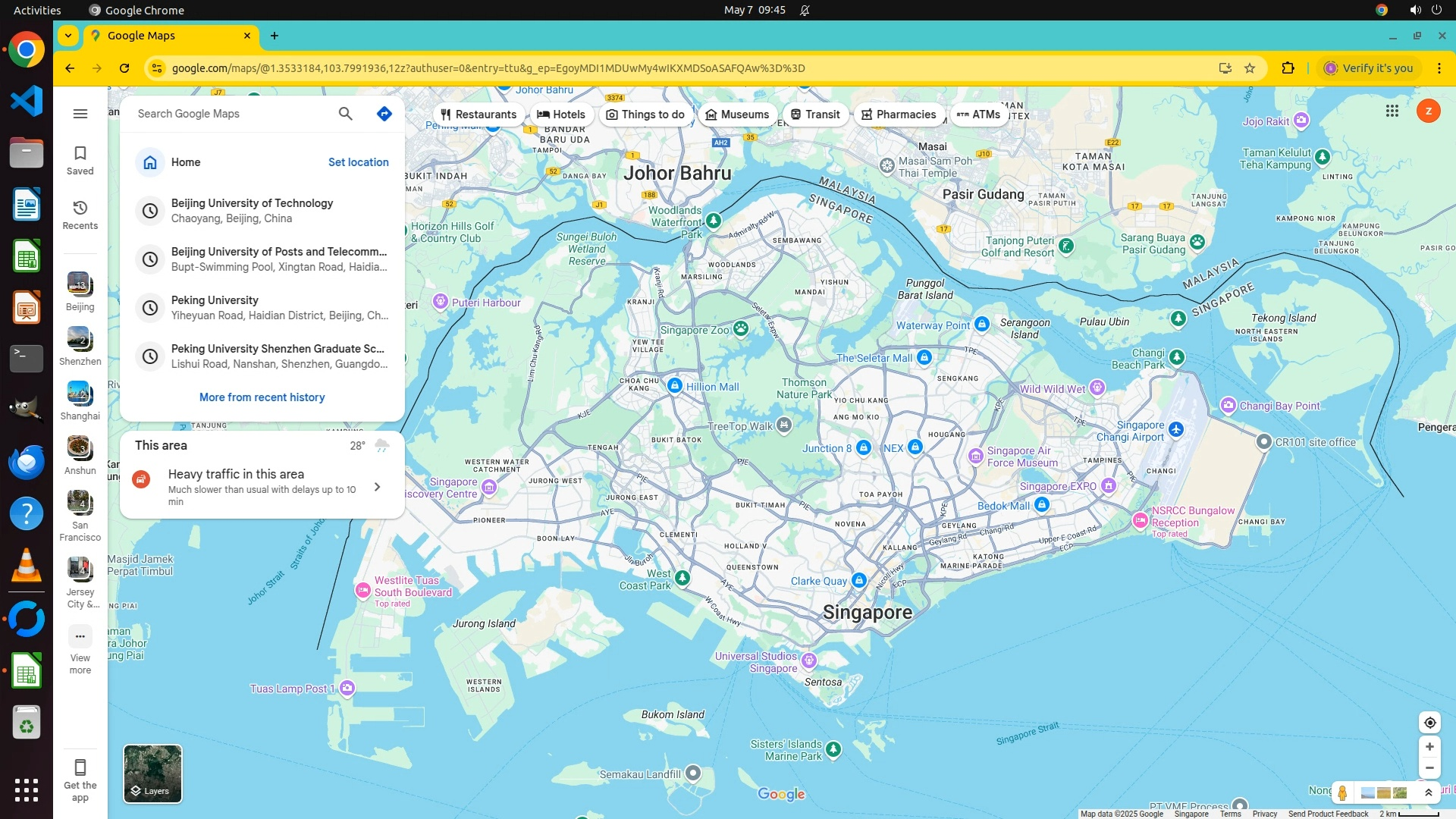Bookmark this tab with the star icon
This screenshot has height=819, width=1456.
1250,68
